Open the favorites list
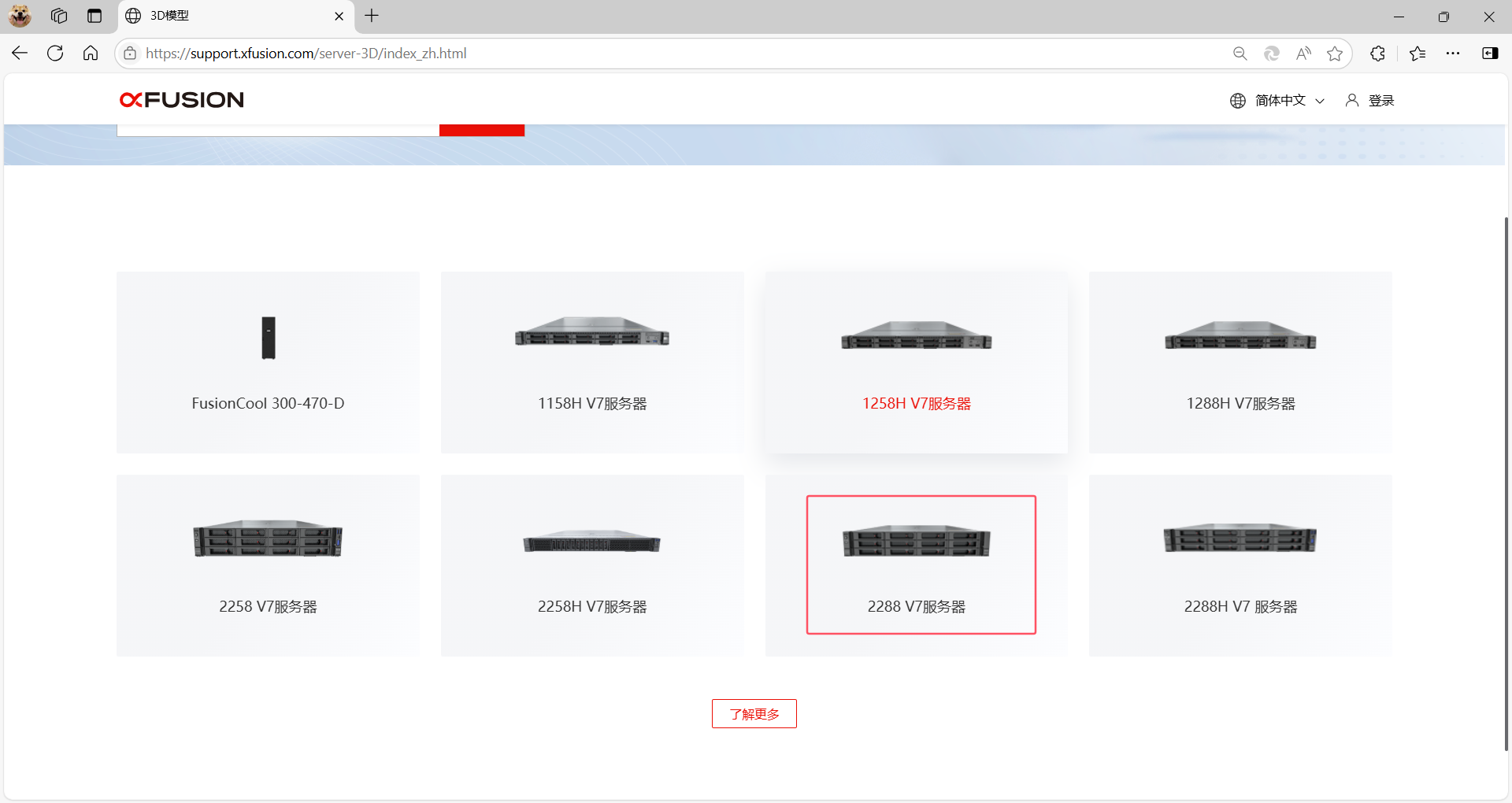The width and height of the screenshot is (1512, 803). tap(1417, 54)
